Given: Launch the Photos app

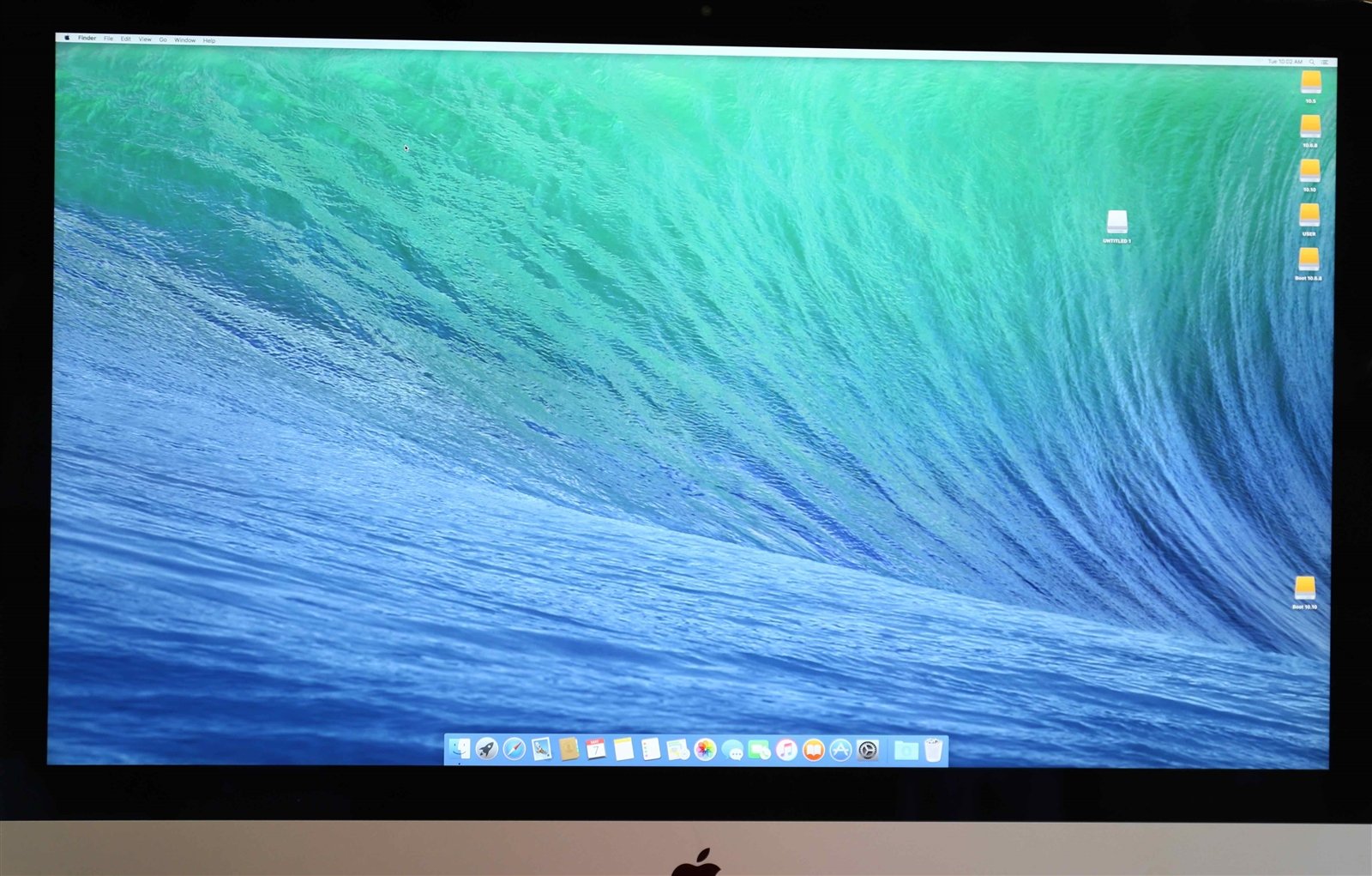Looking at the screenshot, I should coord(705,750).
